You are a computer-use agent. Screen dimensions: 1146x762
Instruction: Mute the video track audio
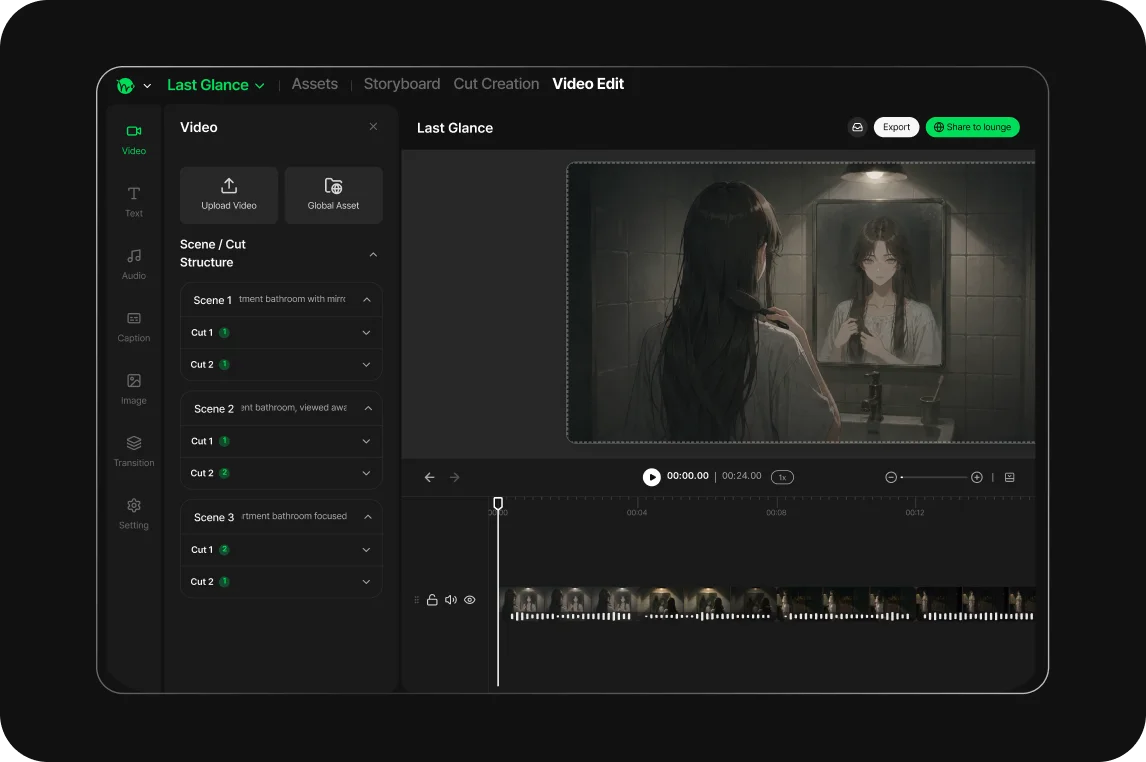click(x=451, y=600)
